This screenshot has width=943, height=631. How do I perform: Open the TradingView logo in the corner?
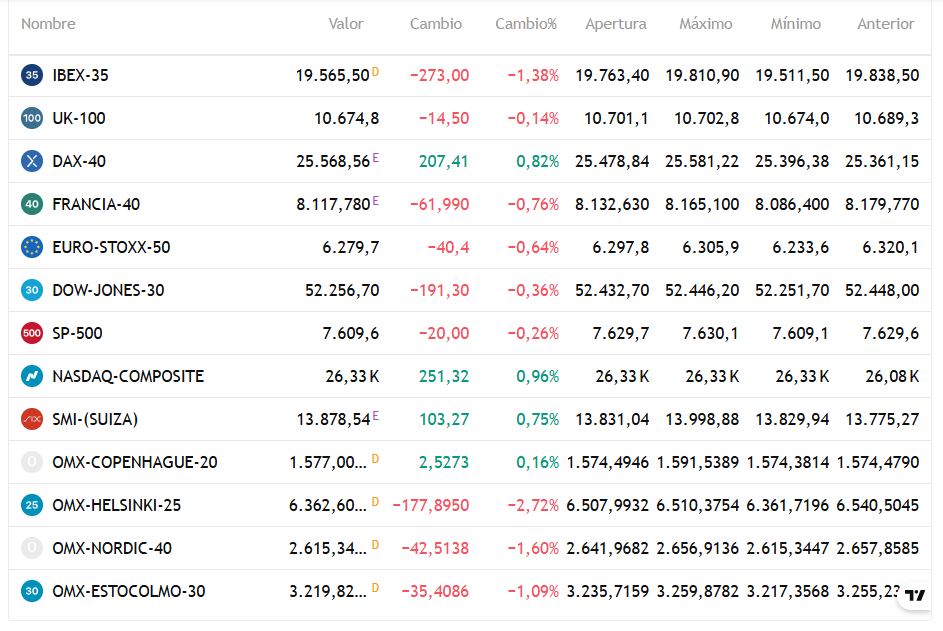click(915, 595)
